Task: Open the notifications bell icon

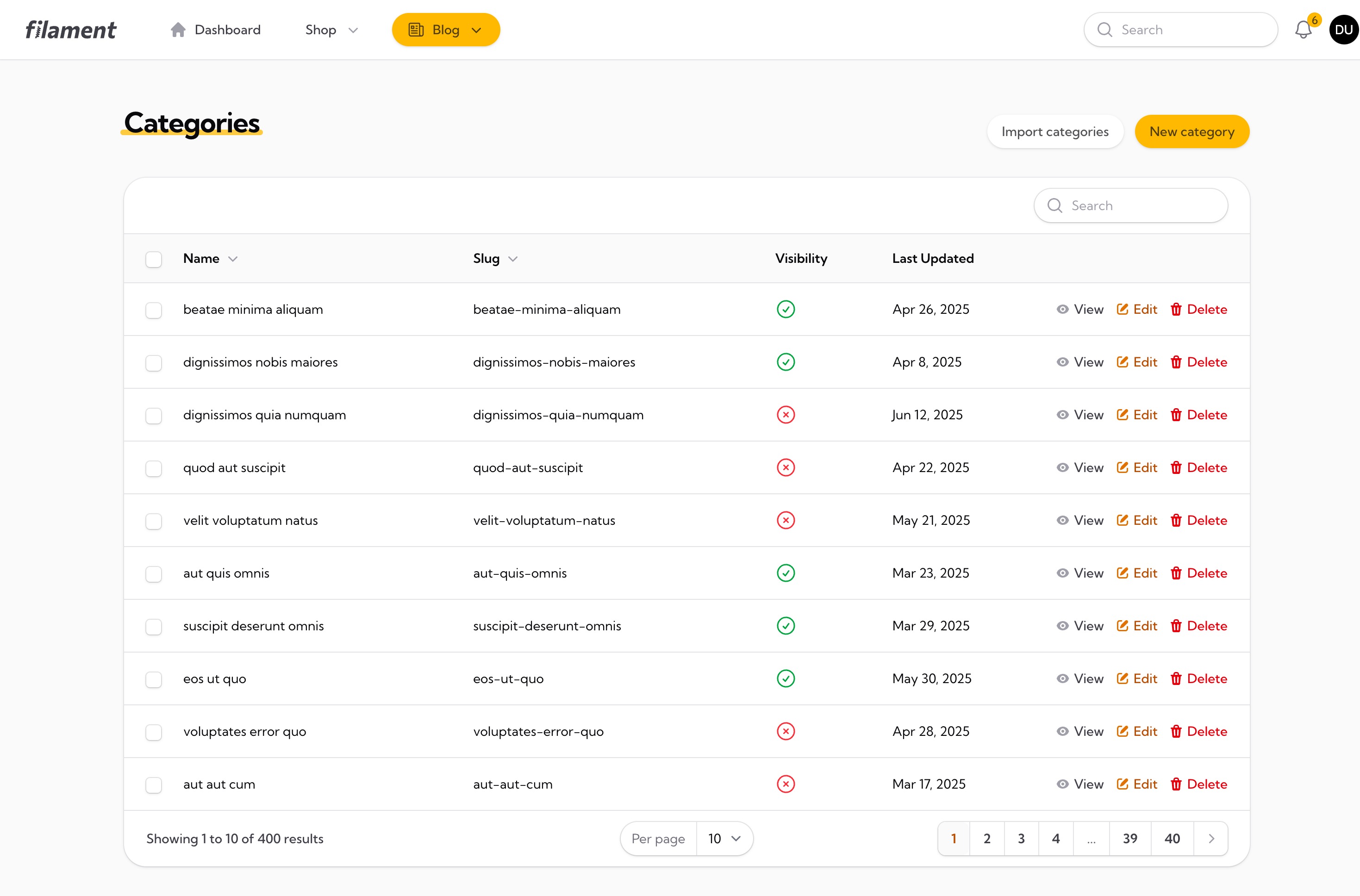Action: [x=1304, y=30]
